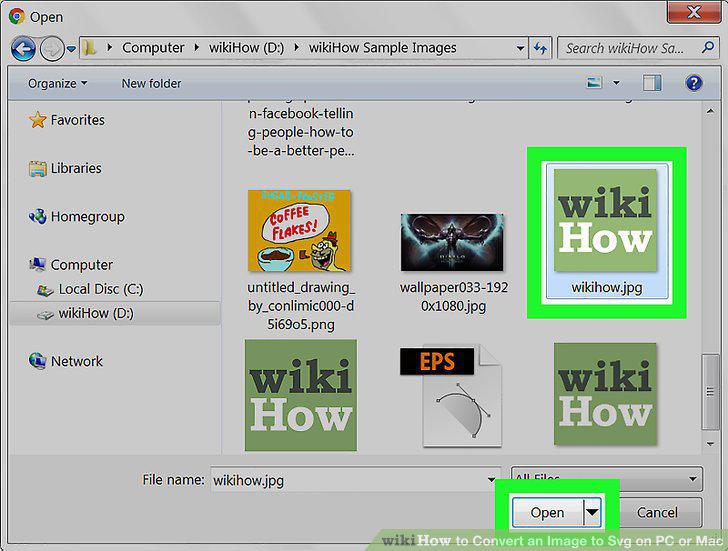
Task: Select Homegroup in the navigation pane
Action: click(87, 217)
